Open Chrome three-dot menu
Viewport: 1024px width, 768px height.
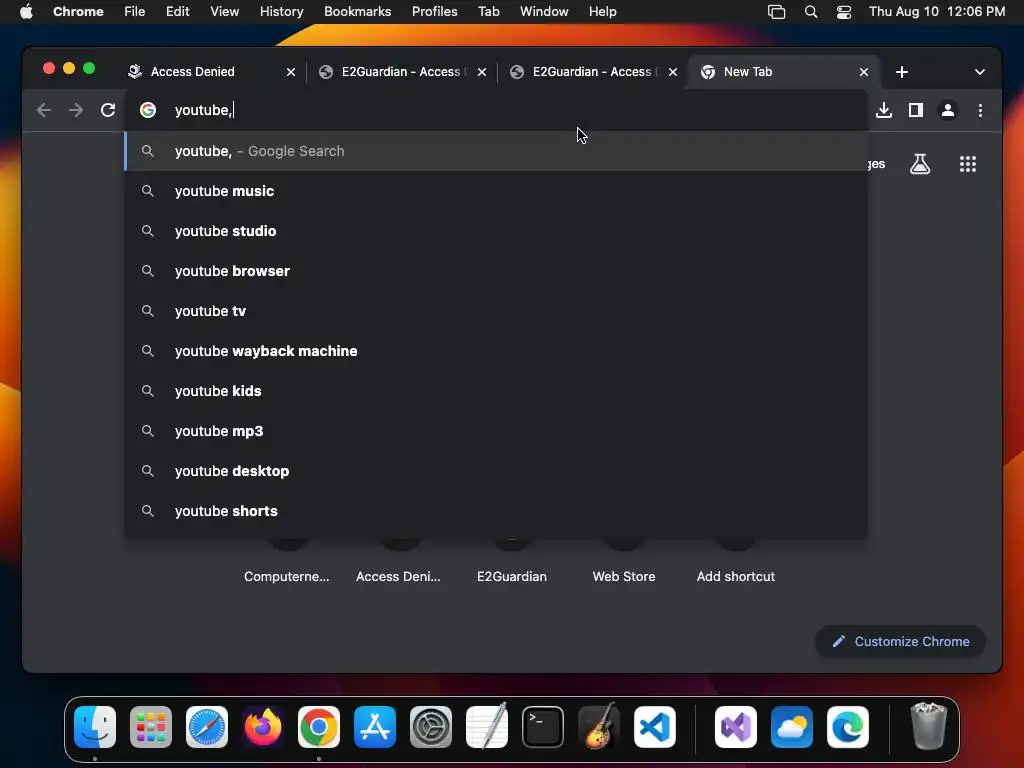pyautogui.click(x=980, y=110)
